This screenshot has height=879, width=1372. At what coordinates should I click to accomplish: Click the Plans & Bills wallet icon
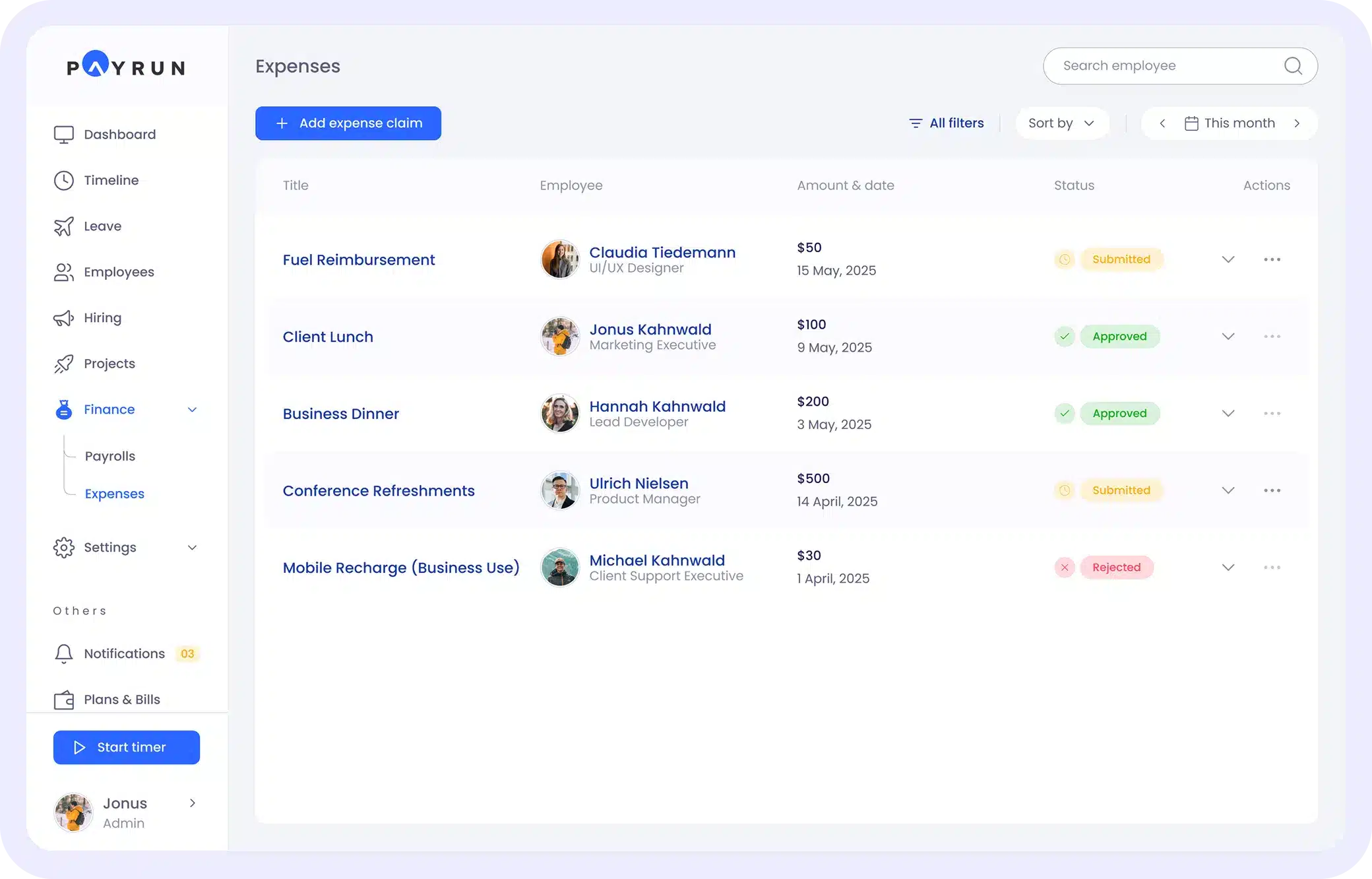[63, 700]
